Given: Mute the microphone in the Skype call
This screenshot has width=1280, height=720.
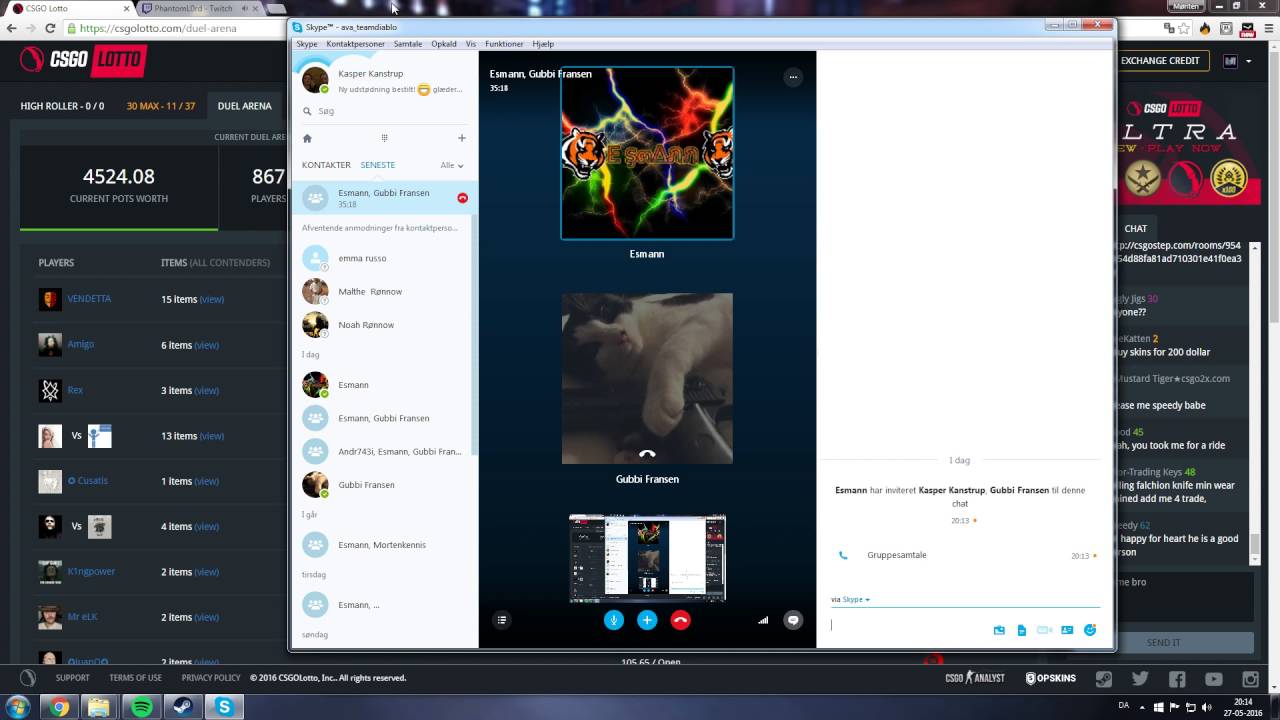Looking at the screenshot, I should (x=614, y=620).
